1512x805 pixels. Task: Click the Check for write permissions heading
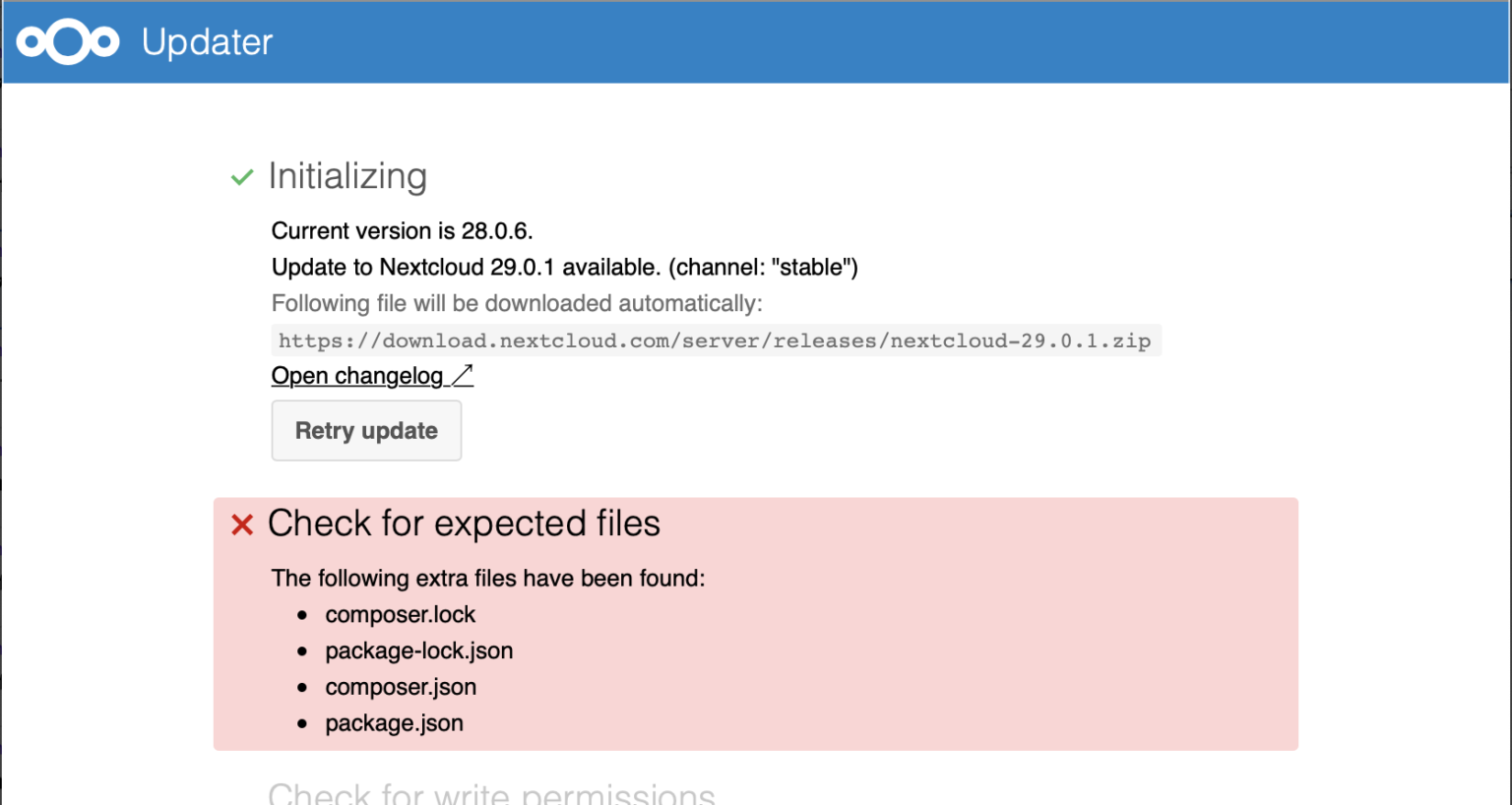(x=491, y=793)
